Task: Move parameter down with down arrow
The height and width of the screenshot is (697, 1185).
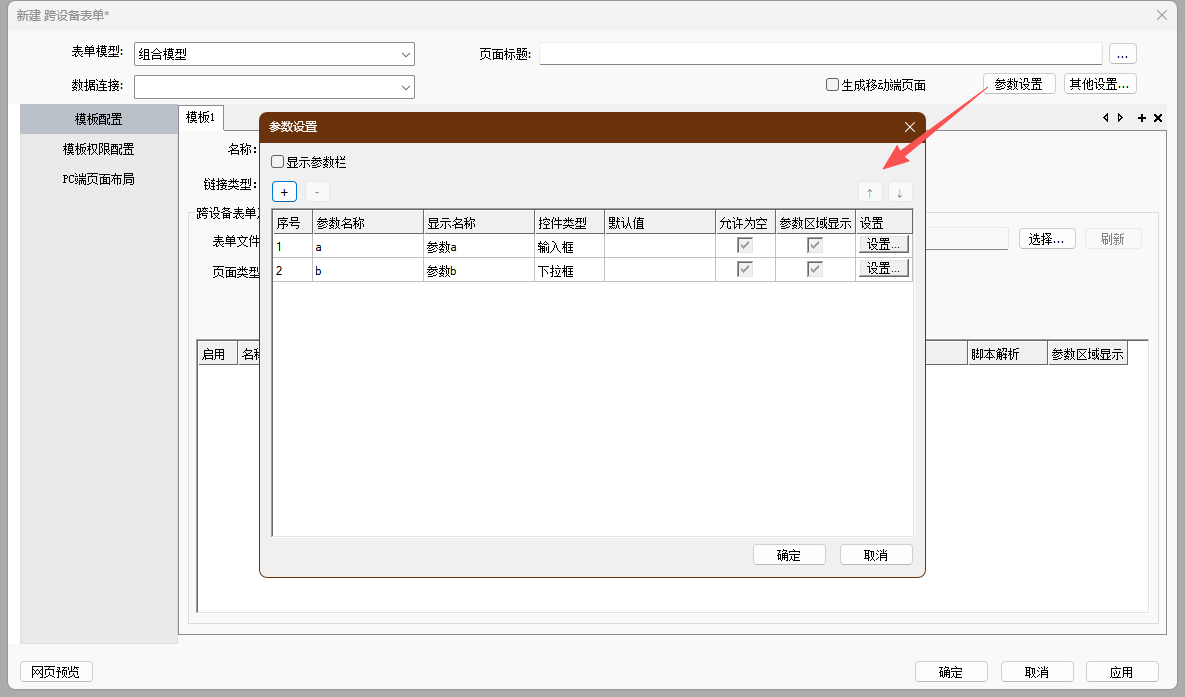Action: coord(900,192)
